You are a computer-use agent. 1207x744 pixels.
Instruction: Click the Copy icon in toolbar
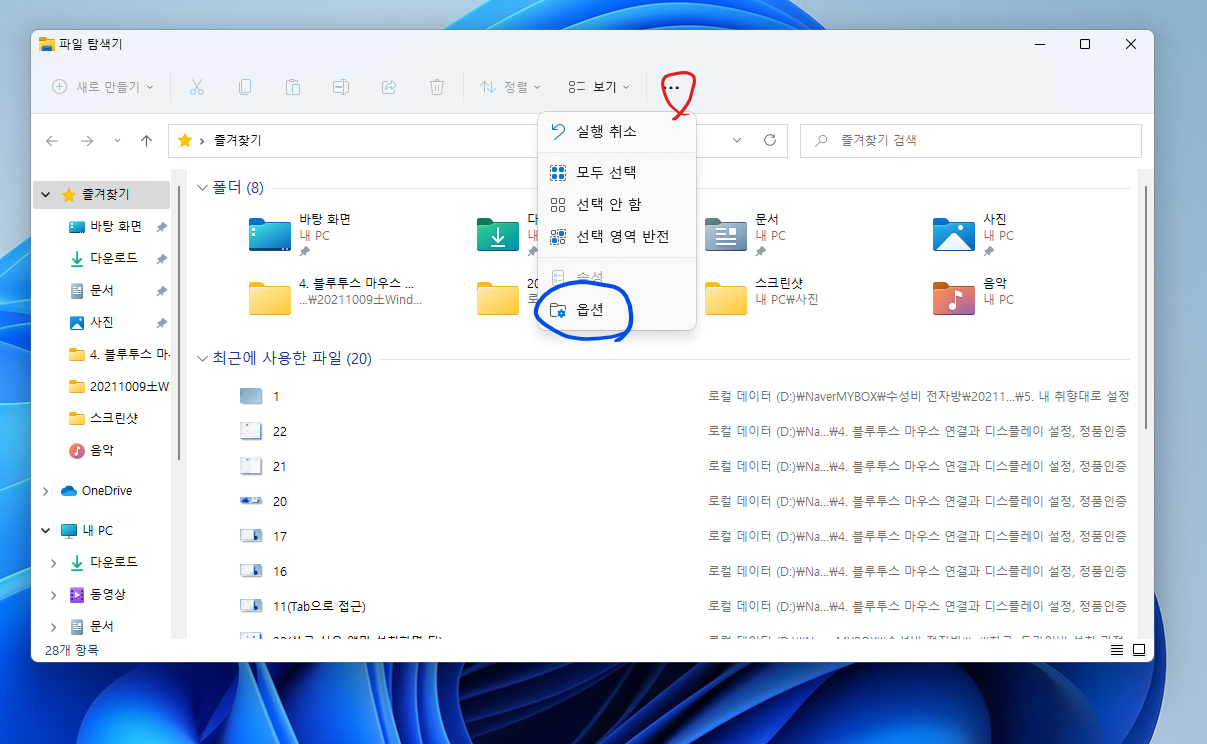pyautogui.click(x=245, y=87)
